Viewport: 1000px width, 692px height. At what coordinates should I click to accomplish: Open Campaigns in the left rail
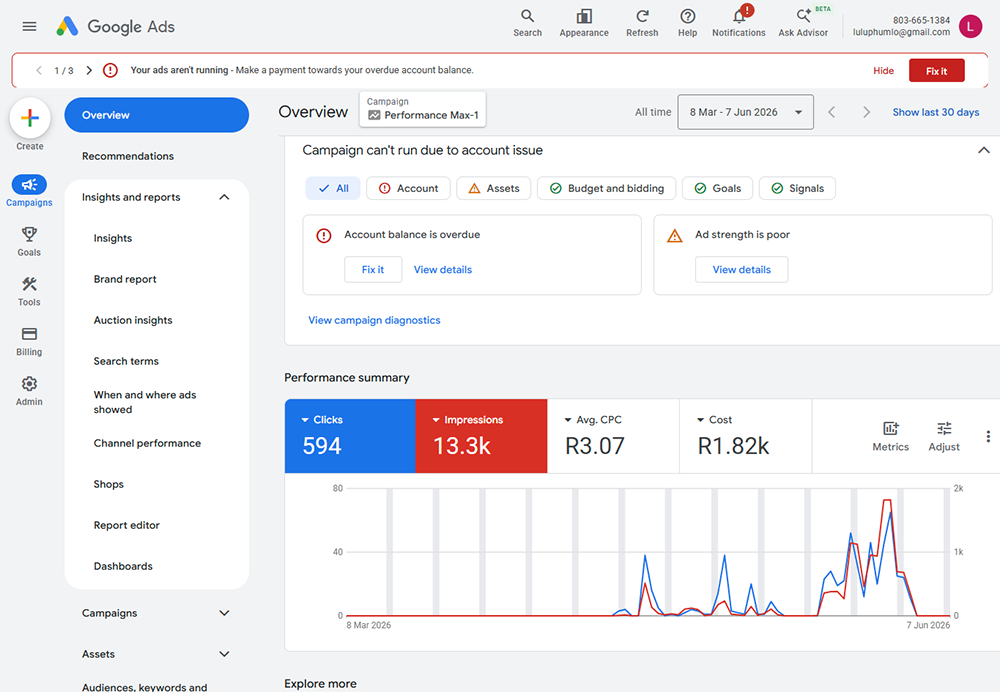[29, 191]
